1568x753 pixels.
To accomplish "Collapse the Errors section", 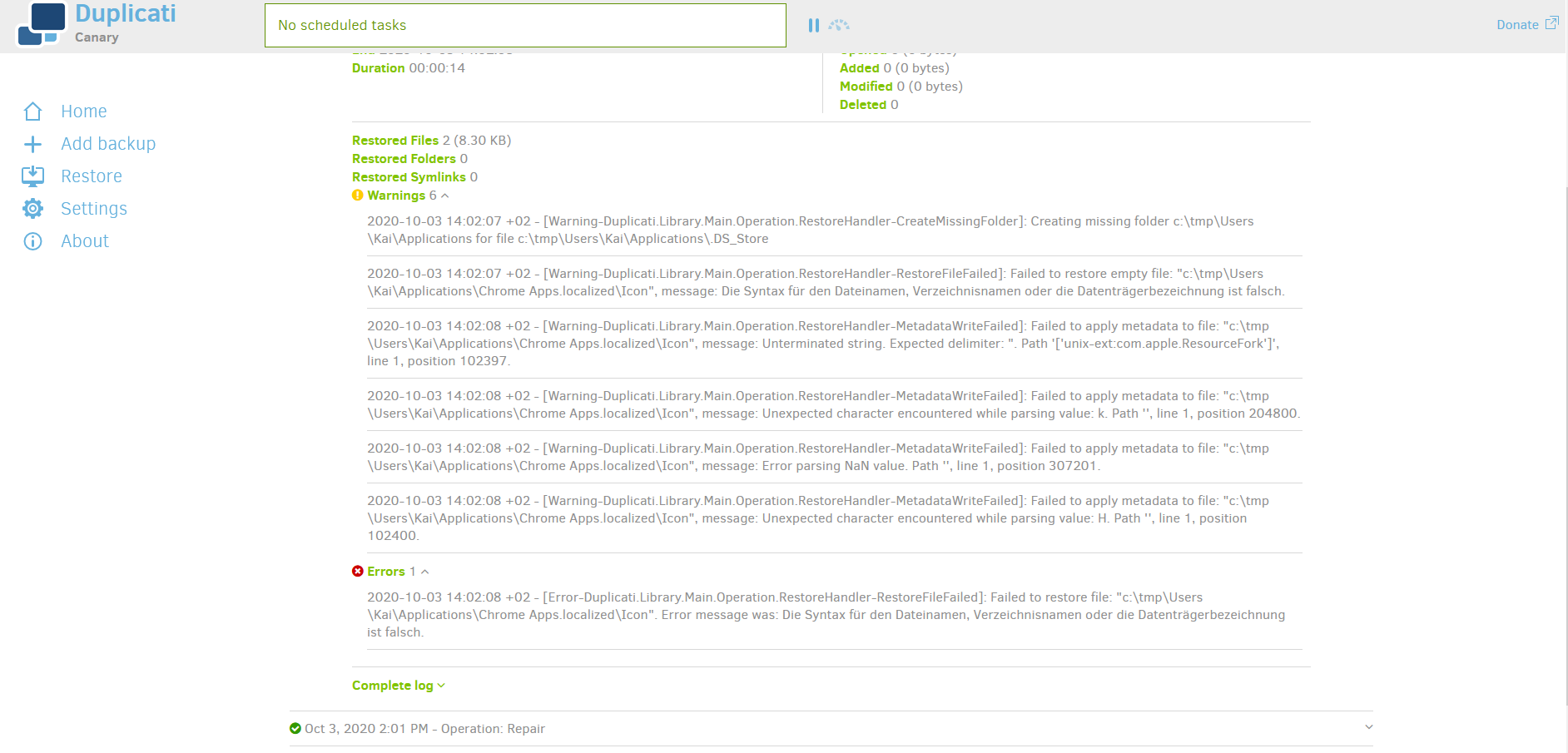I will 424,572.
